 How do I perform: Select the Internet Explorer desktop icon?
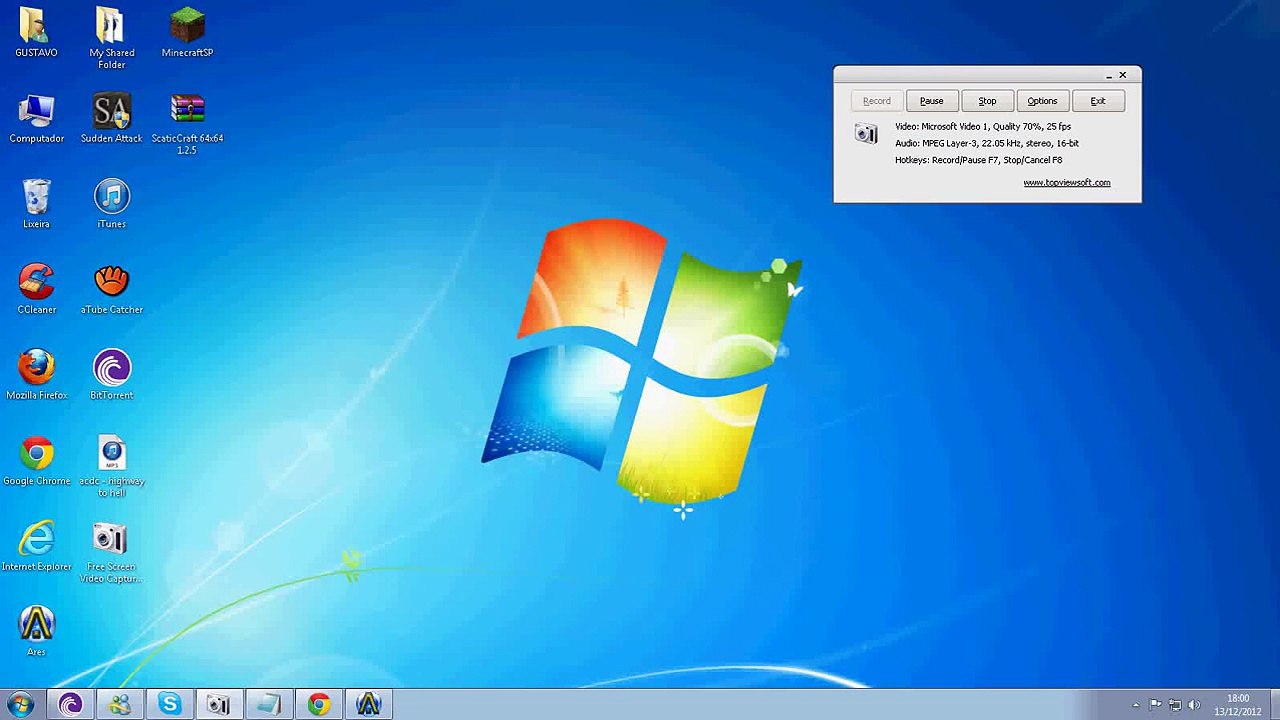tap(36, 547)
